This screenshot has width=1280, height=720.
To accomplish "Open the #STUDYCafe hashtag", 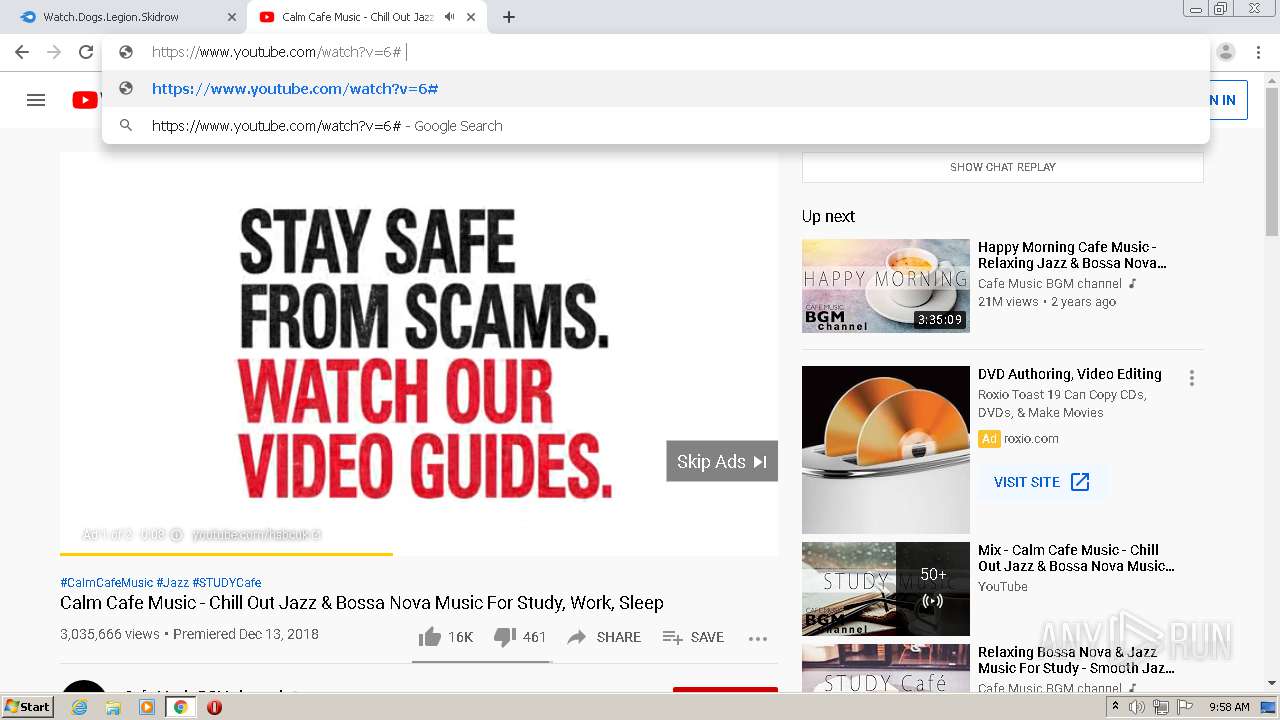I will [x=227, y=583].
